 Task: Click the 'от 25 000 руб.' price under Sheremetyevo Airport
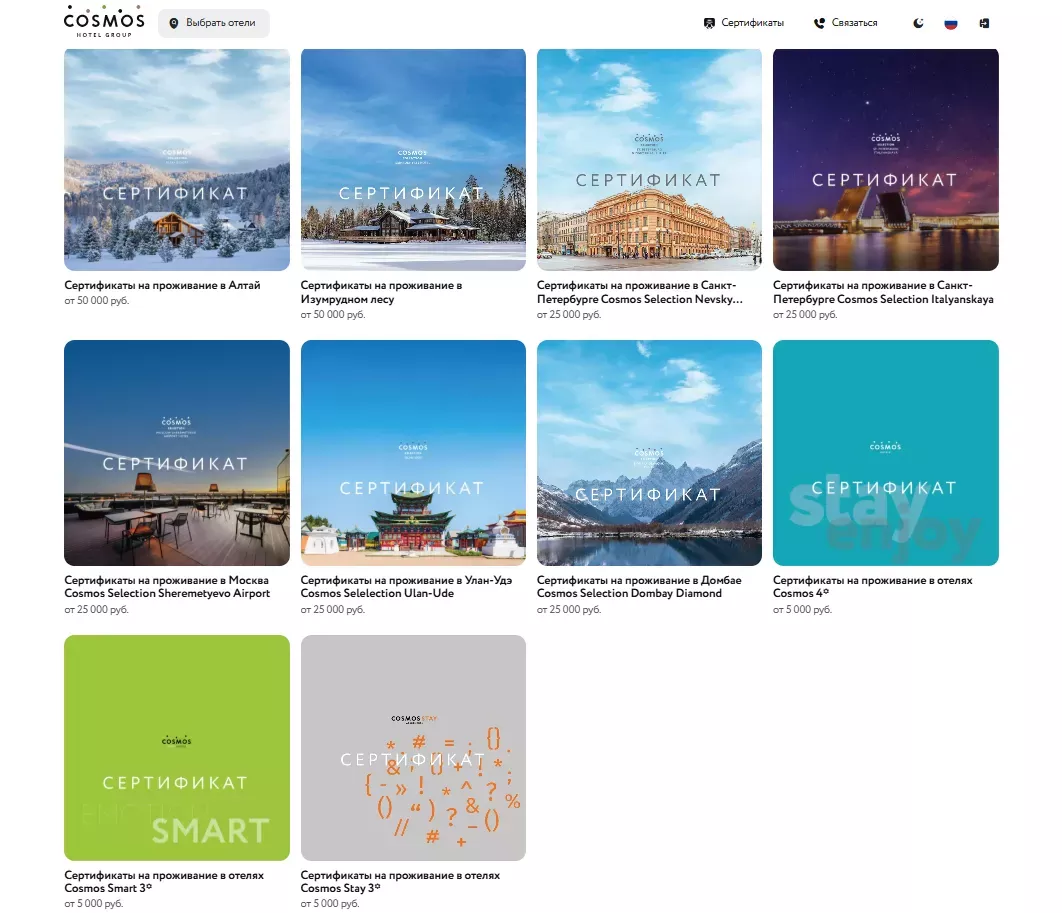tap(97, 610)
